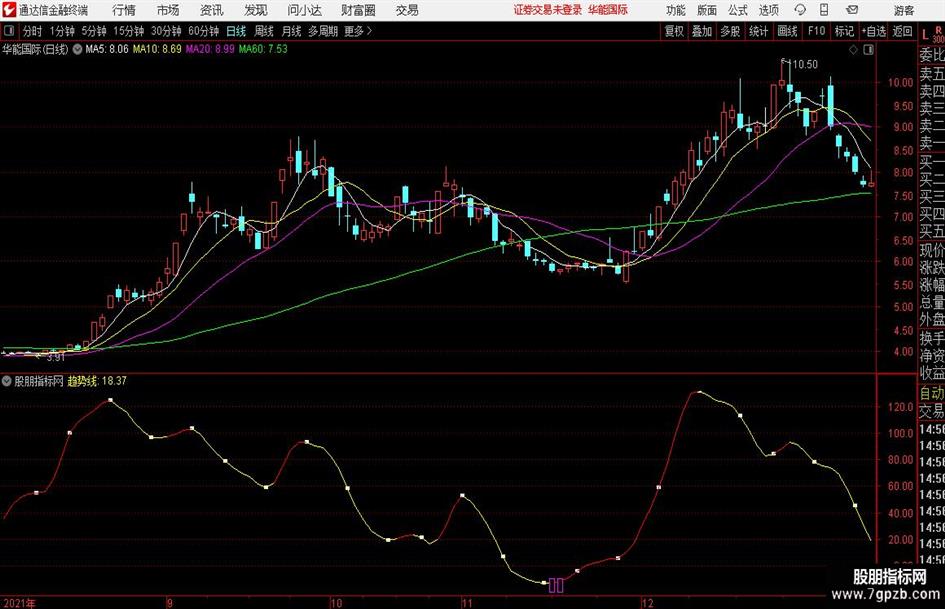Click the 3.91 low price label
Image resolution: width=945 pixels, height=609 pixels.
[55, 357]
